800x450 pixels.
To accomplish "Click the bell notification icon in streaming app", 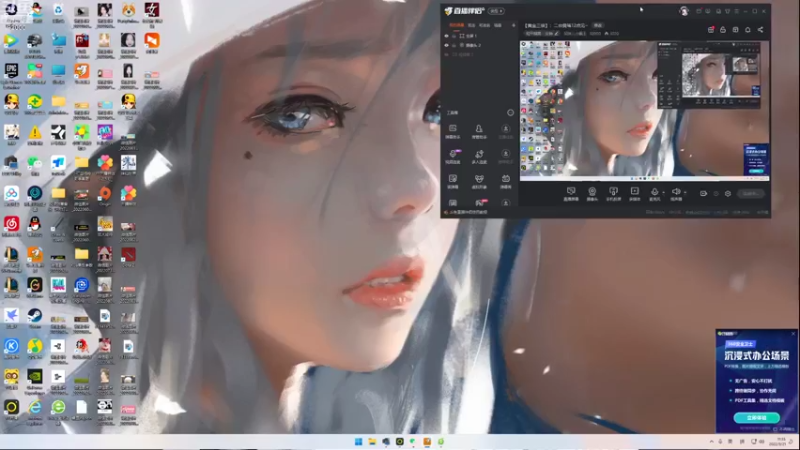I will (748, 30).
